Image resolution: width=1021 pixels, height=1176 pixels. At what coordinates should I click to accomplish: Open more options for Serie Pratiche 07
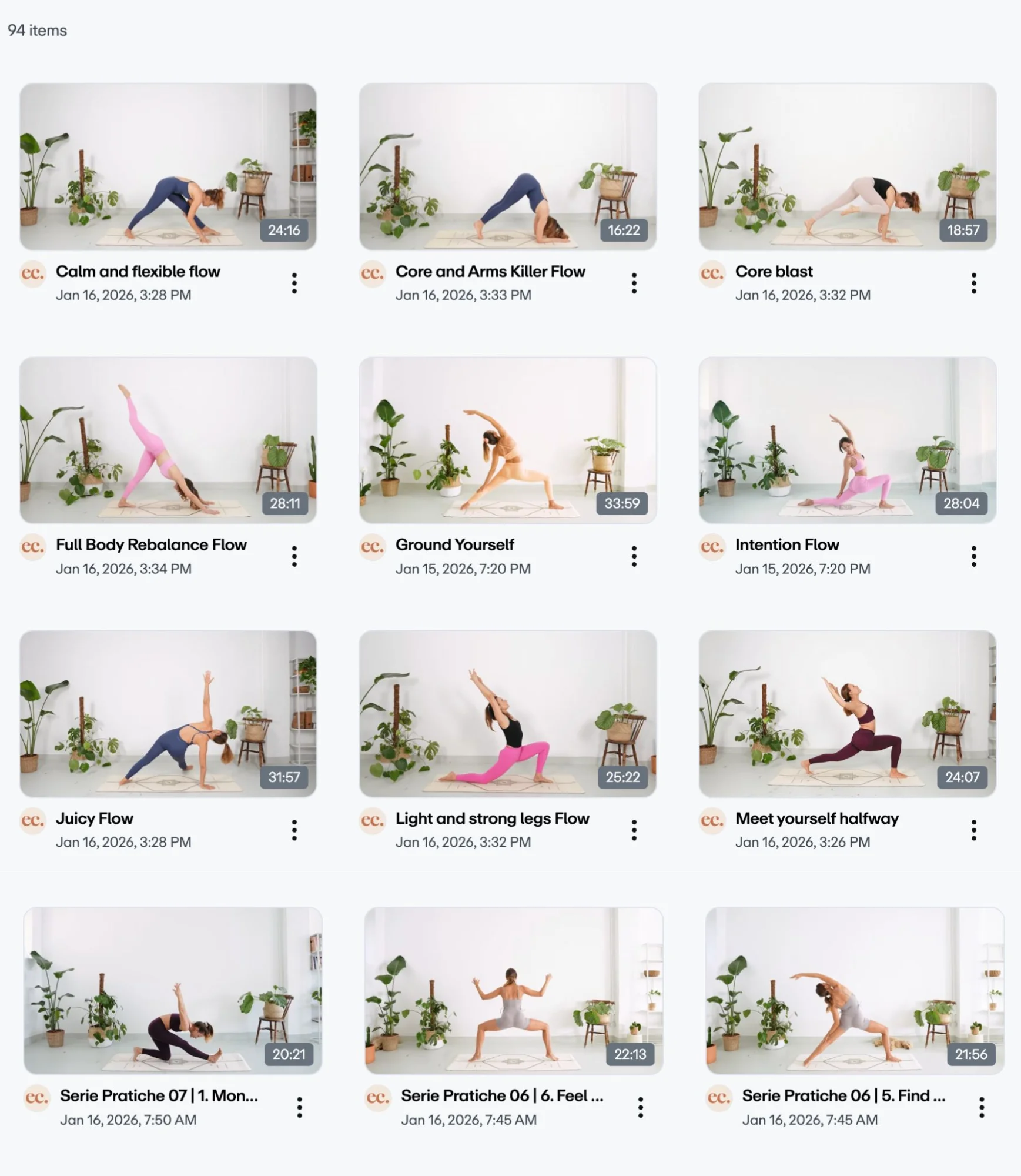(299, 1108)
